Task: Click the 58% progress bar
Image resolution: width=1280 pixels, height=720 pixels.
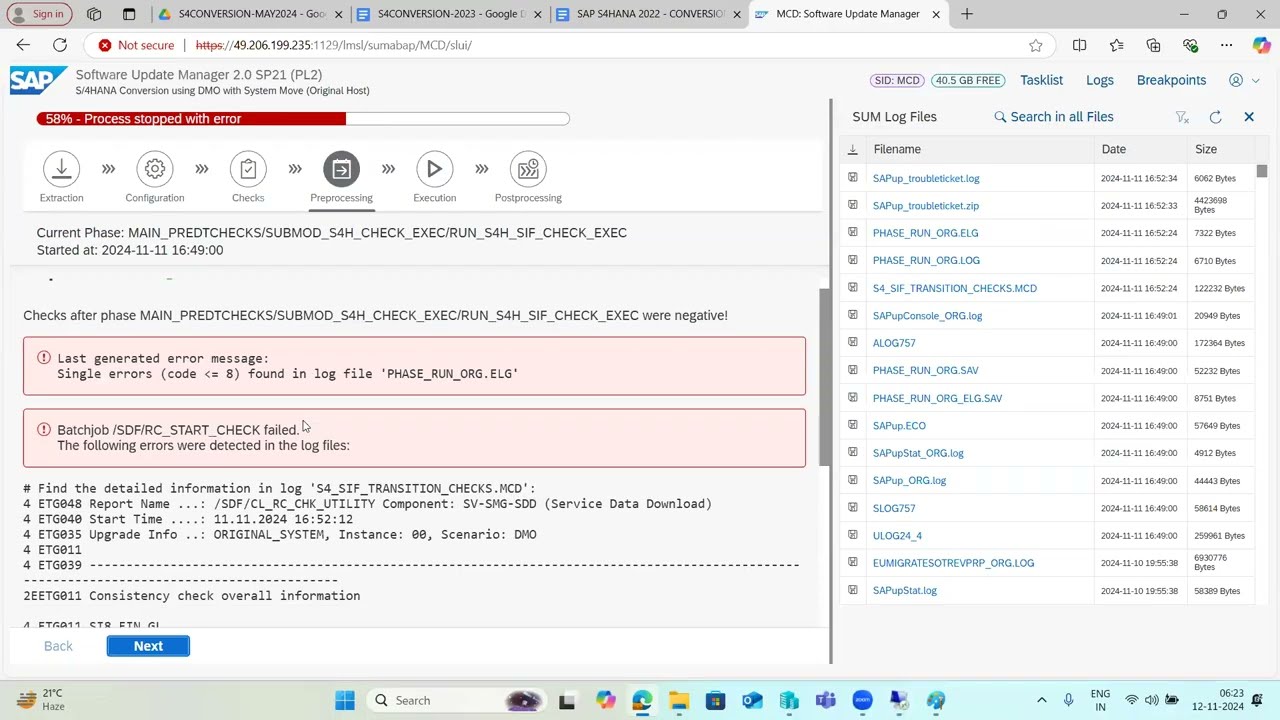Action: click(303, 118)
